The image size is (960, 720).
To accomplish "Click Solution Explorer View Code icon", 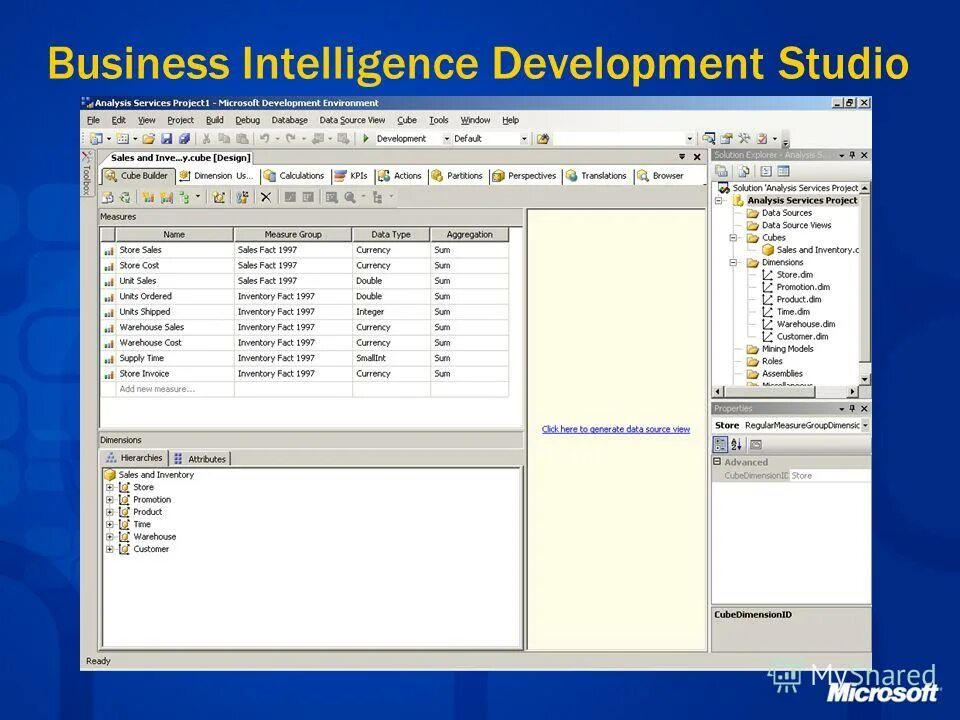I will click(x=766, y=171).
